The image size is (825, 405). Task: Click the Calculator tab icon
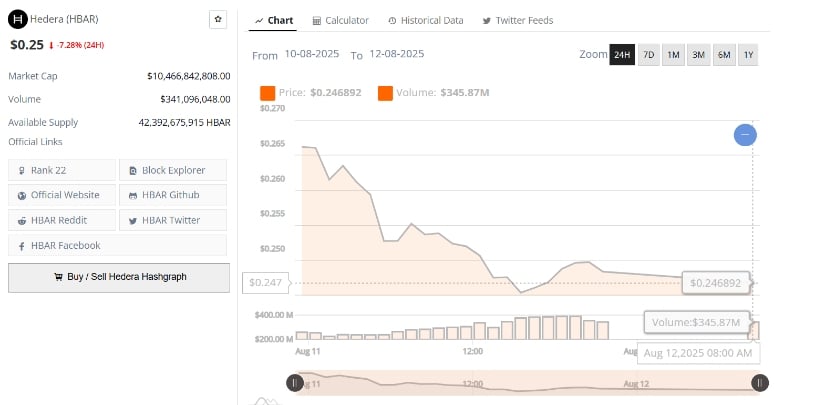point(317,21)
